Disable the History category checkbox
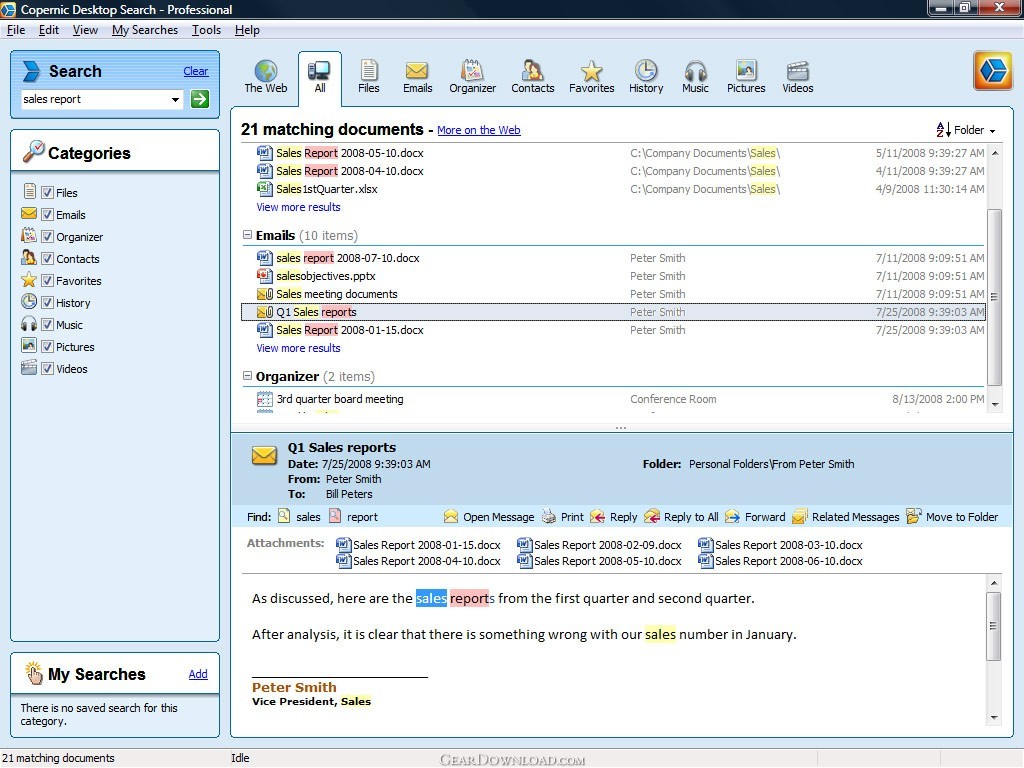Image resolution: width=1024 pixels, height=768 pixels. (47, 303)
